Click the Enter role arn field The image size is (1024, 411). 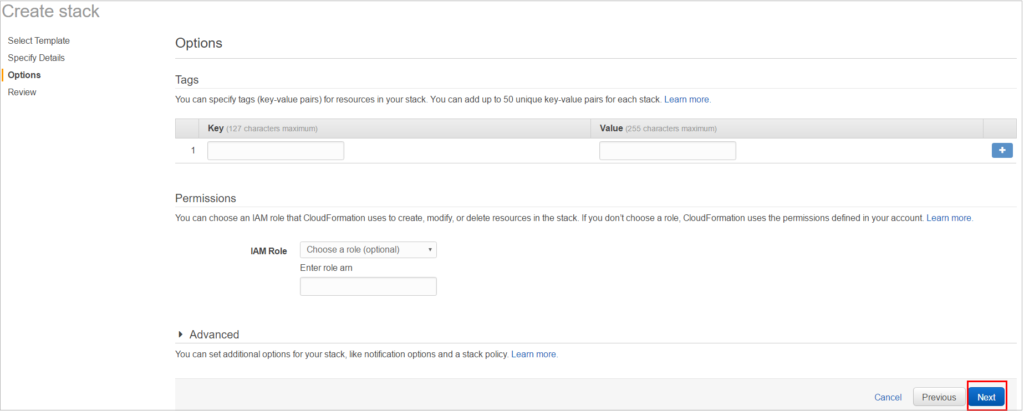point(368,286)
